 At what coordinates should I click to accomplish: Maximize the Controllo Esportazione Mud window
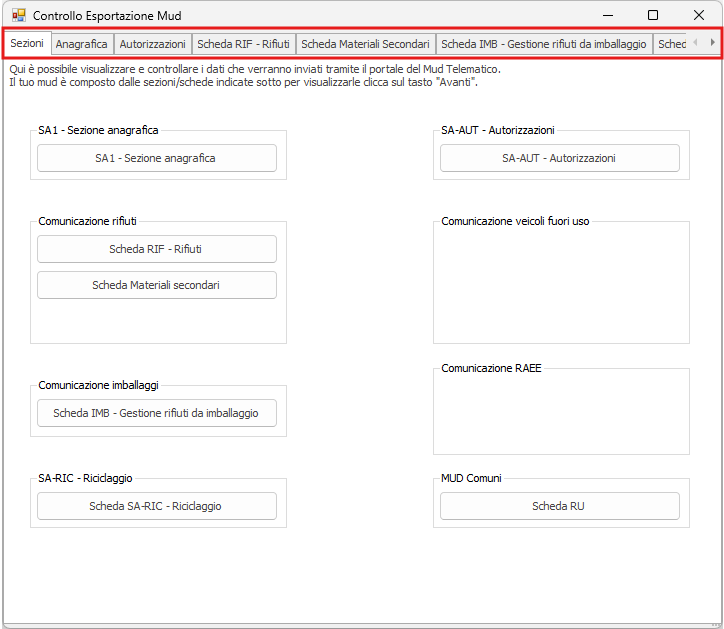tap(653, 15)
